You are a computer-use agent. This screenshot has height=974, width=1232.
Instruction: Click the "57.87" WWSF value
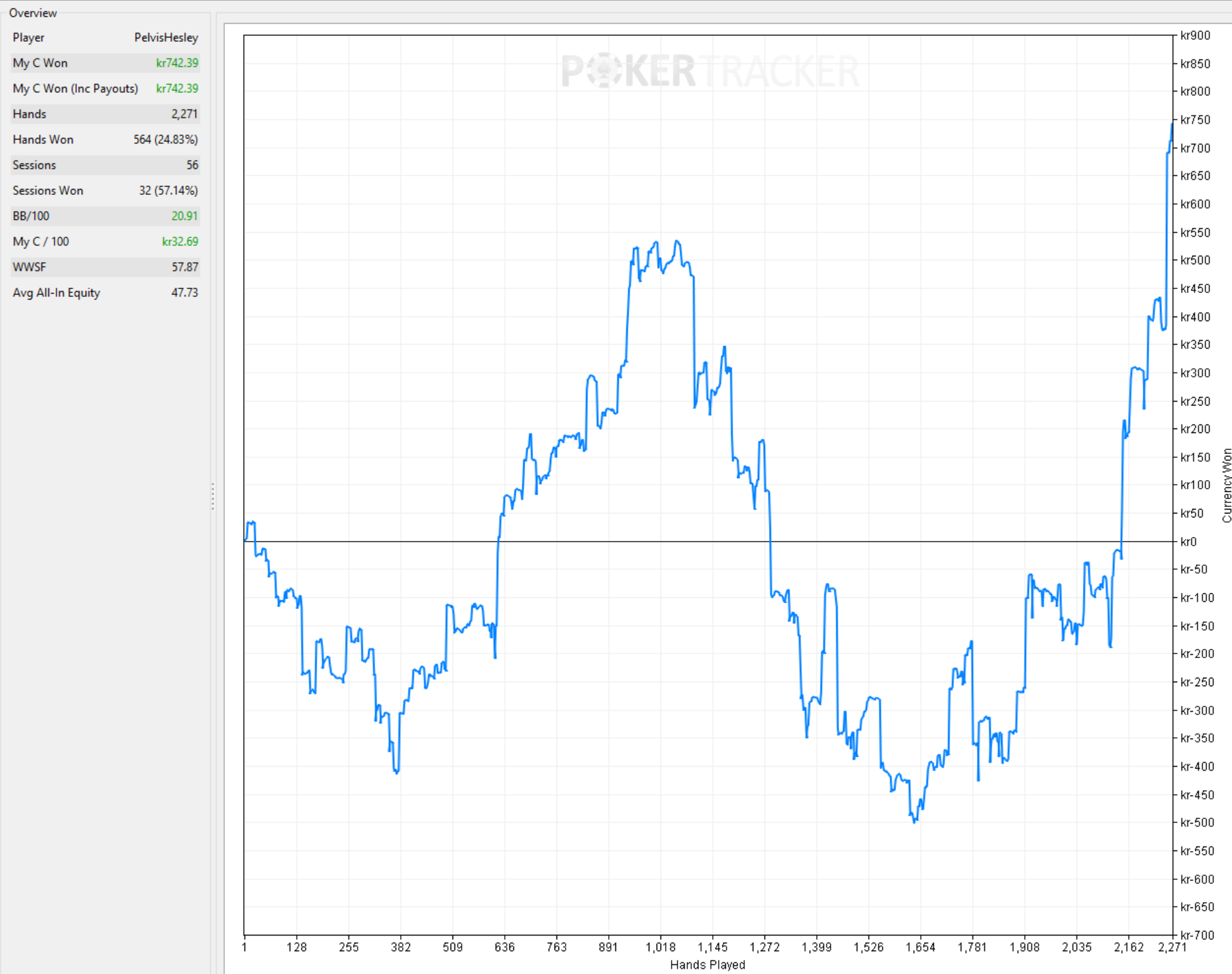click(185, 267)
